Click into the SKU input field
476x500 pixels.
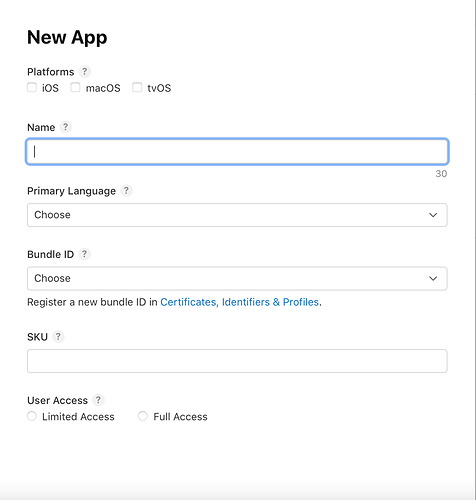(x=237, y=361)
